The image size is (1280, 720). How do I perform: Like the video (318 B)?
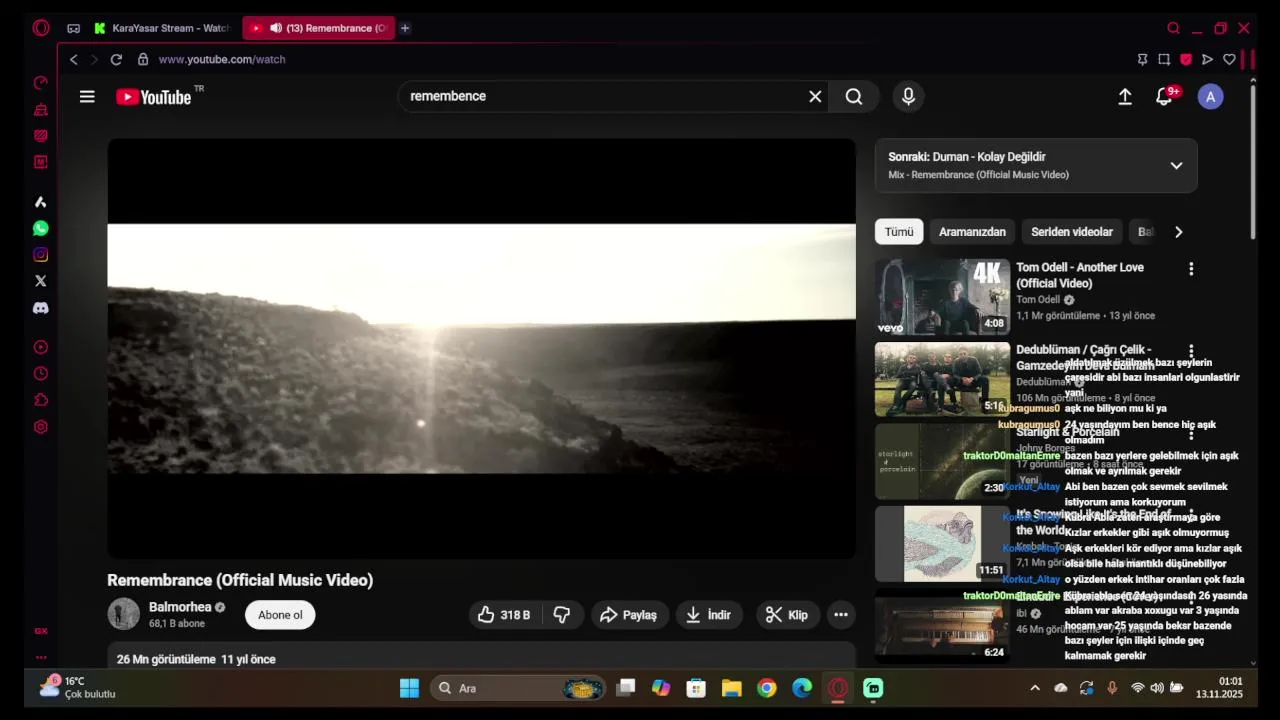pos(504,615)
